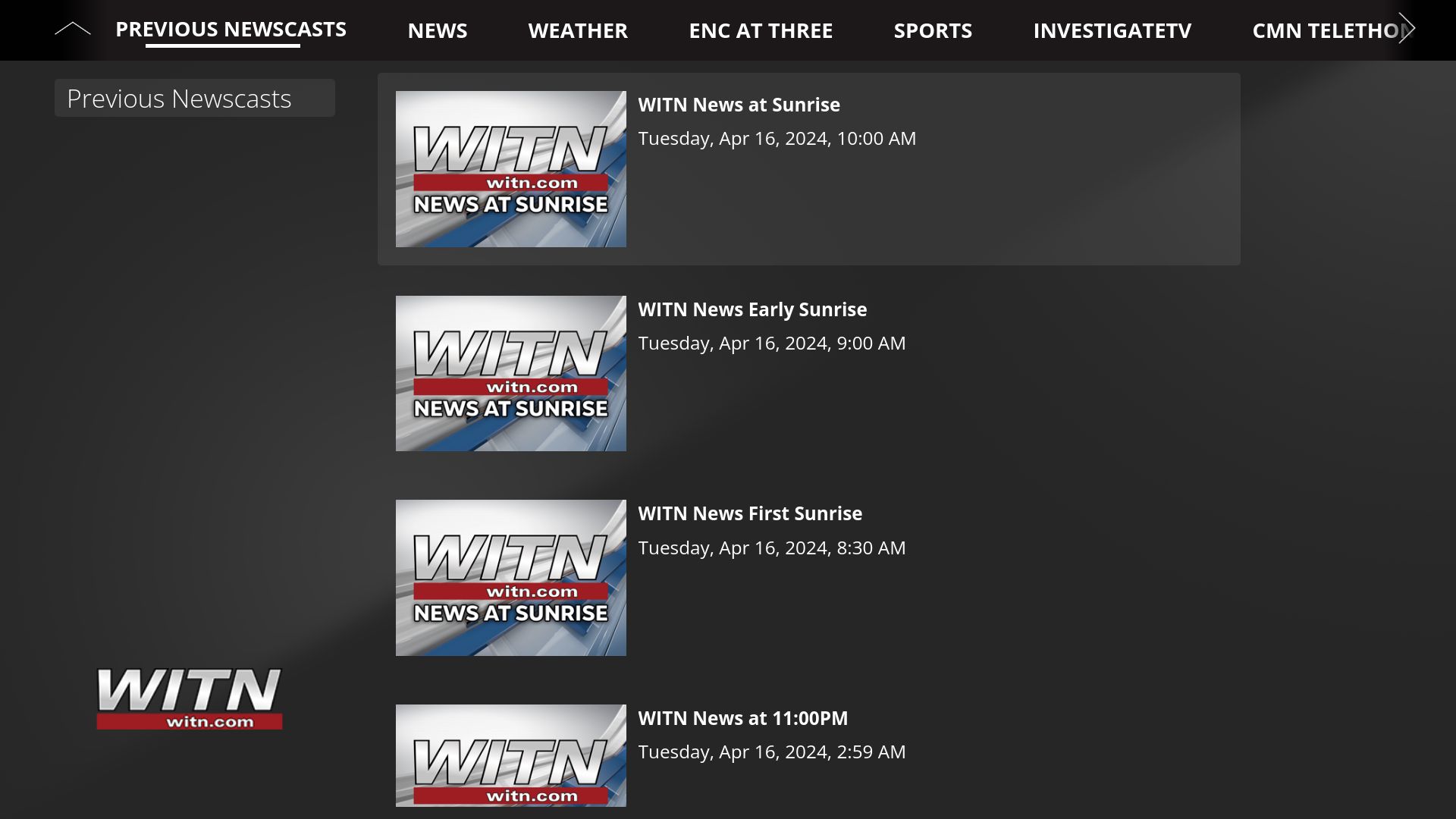Play the WITN News at Sunrise thumbnail

pyautogui.click(x=510, y=168)
